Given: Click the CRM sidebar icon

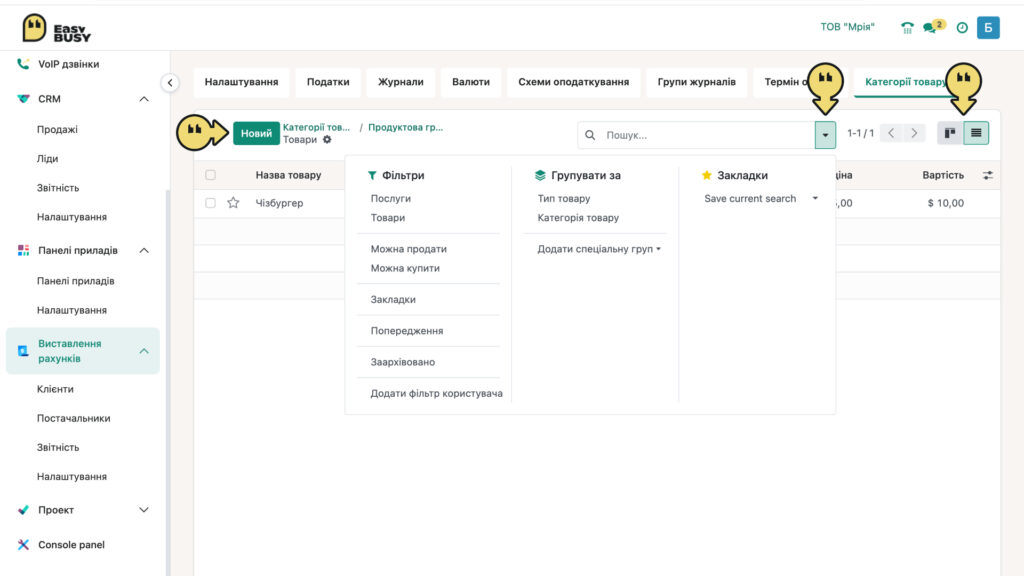Looking at the screenshot, I should point(24,99).
